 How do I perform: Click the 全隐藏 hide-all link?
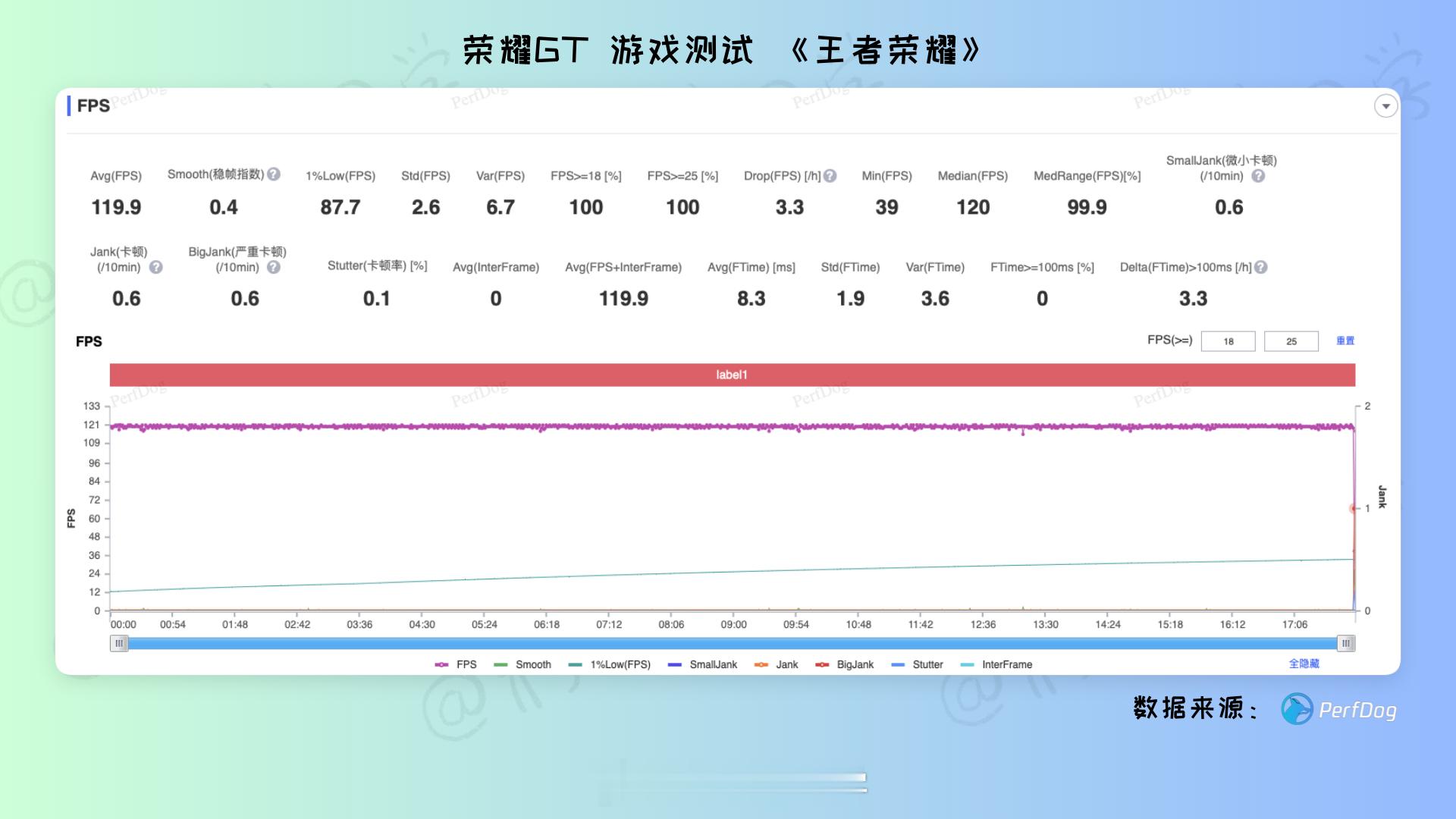(x=1304, y=664)
